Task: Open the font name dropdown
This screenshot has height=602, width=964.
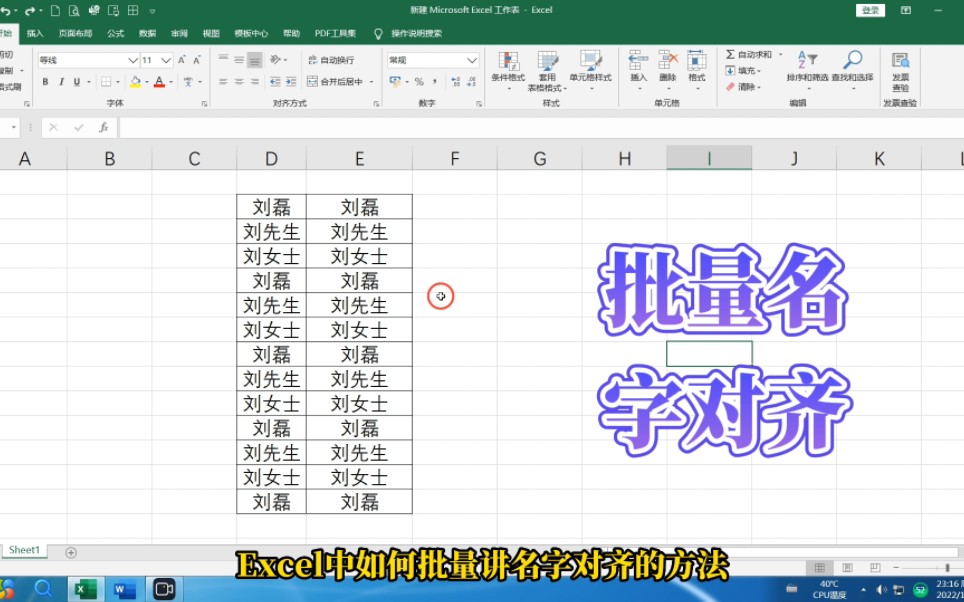Action: pos(133,59)
